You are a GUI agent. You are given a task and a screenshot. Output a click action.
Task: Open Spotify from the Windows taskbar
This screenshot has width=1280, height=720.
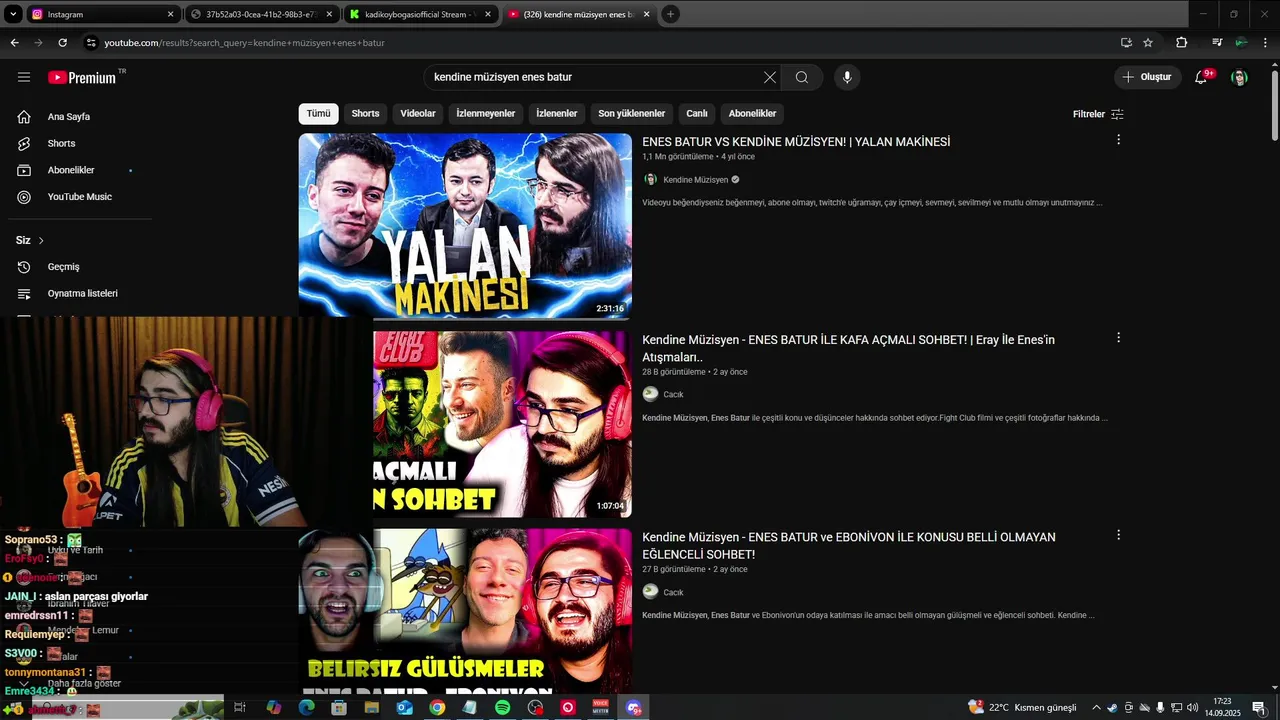[503, 707]
